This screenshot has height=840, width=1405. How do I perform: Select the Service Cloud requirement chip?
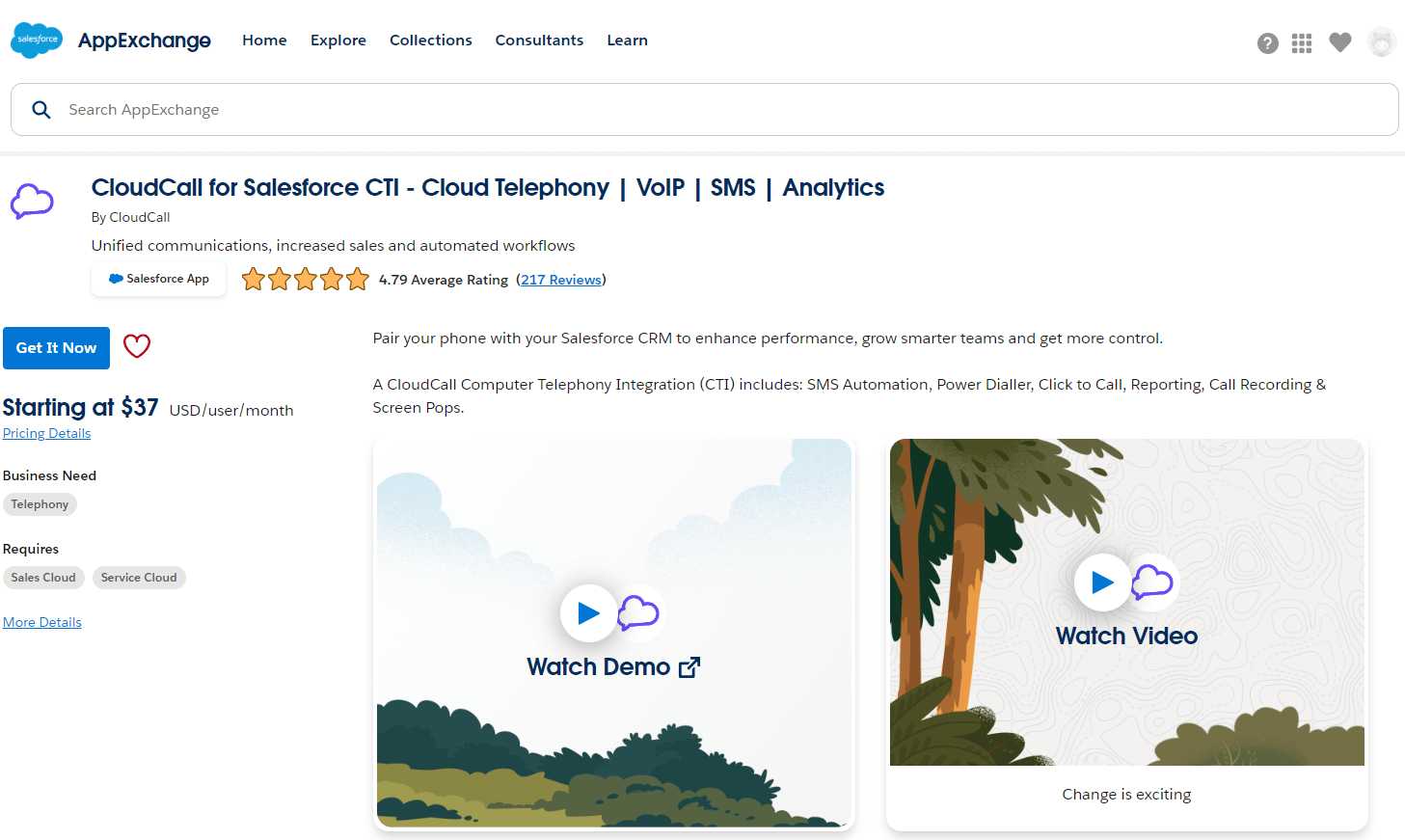tap(139, 577)
